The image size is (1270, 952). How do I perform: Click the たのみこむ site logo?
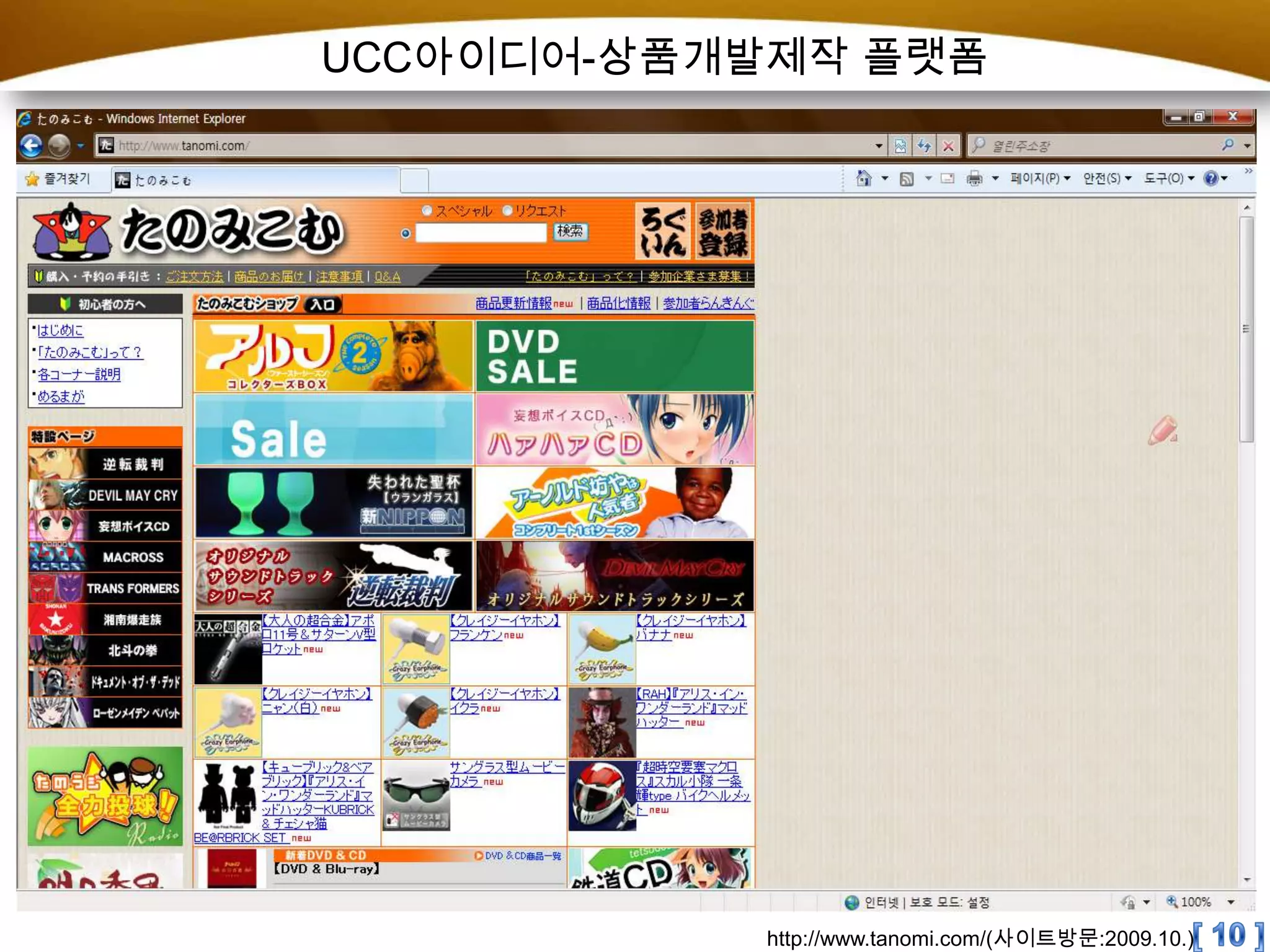189,231
